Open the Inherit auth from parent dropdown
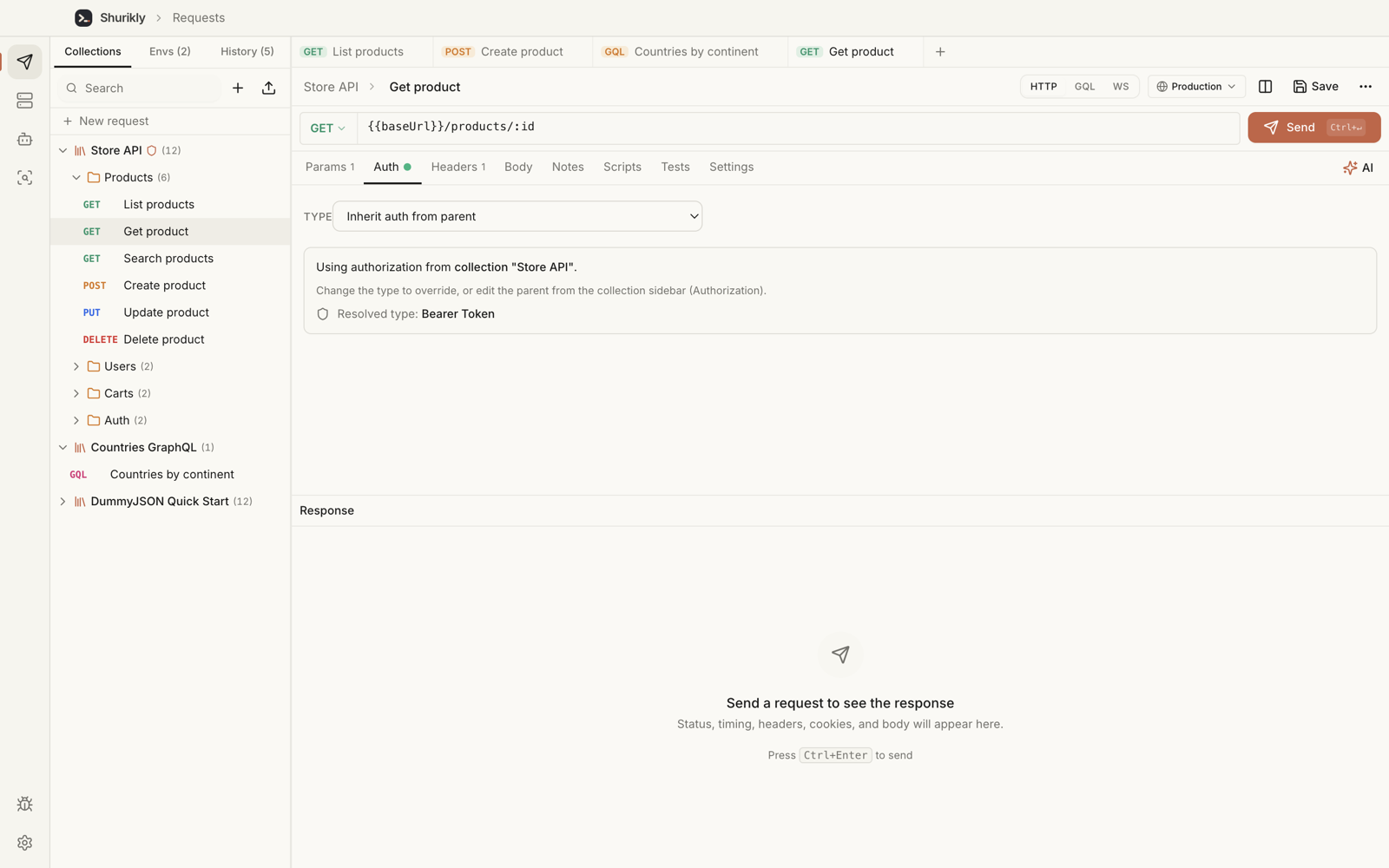The image size is (1389, 868). click(x=517, y=216)
